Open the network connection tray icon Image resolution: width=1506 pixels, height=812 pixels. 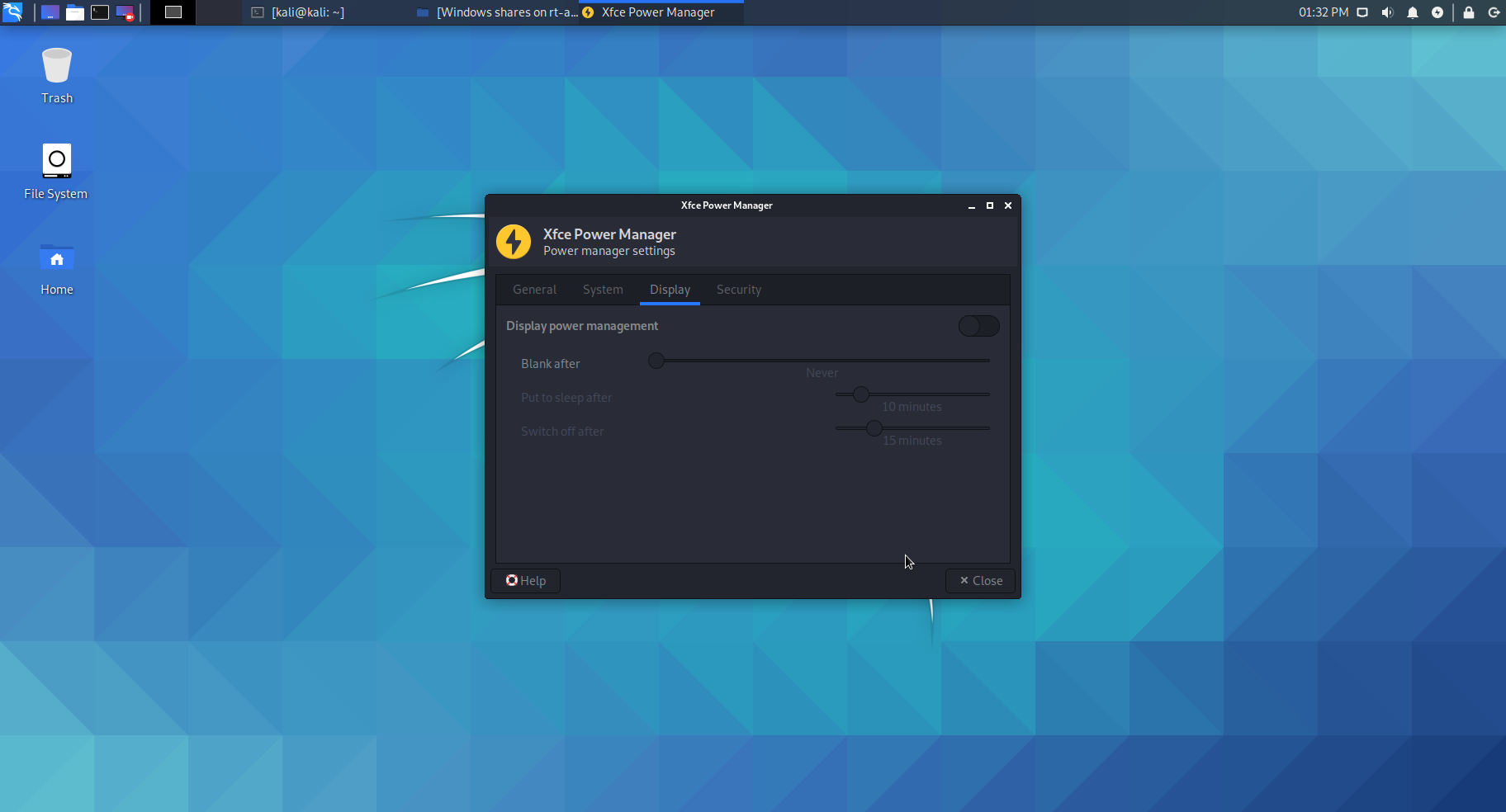1362,12
